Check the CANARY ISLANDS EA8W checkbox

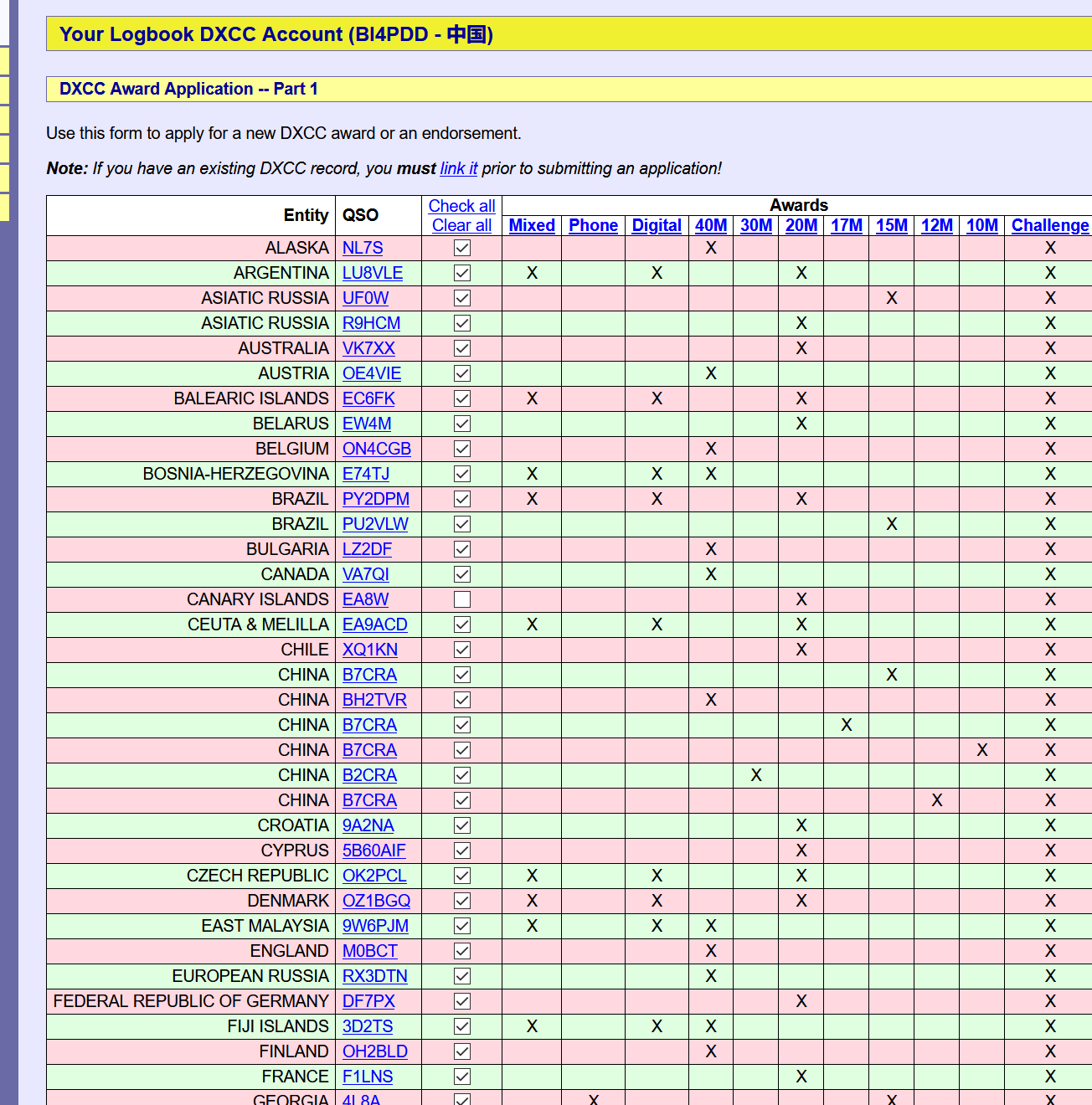(462, 599)
